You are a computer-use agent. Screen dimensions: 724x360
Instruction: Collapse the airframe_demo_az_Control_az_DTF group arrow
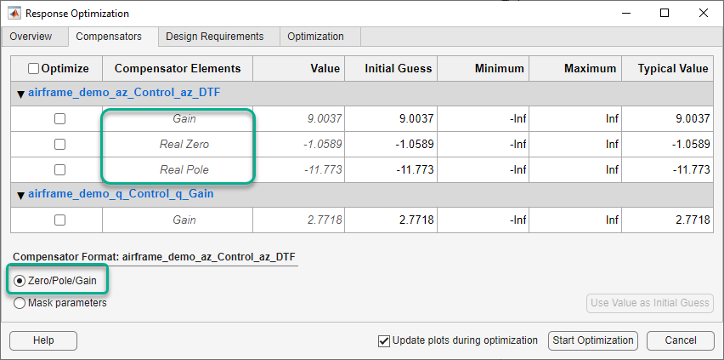point(21,94)
